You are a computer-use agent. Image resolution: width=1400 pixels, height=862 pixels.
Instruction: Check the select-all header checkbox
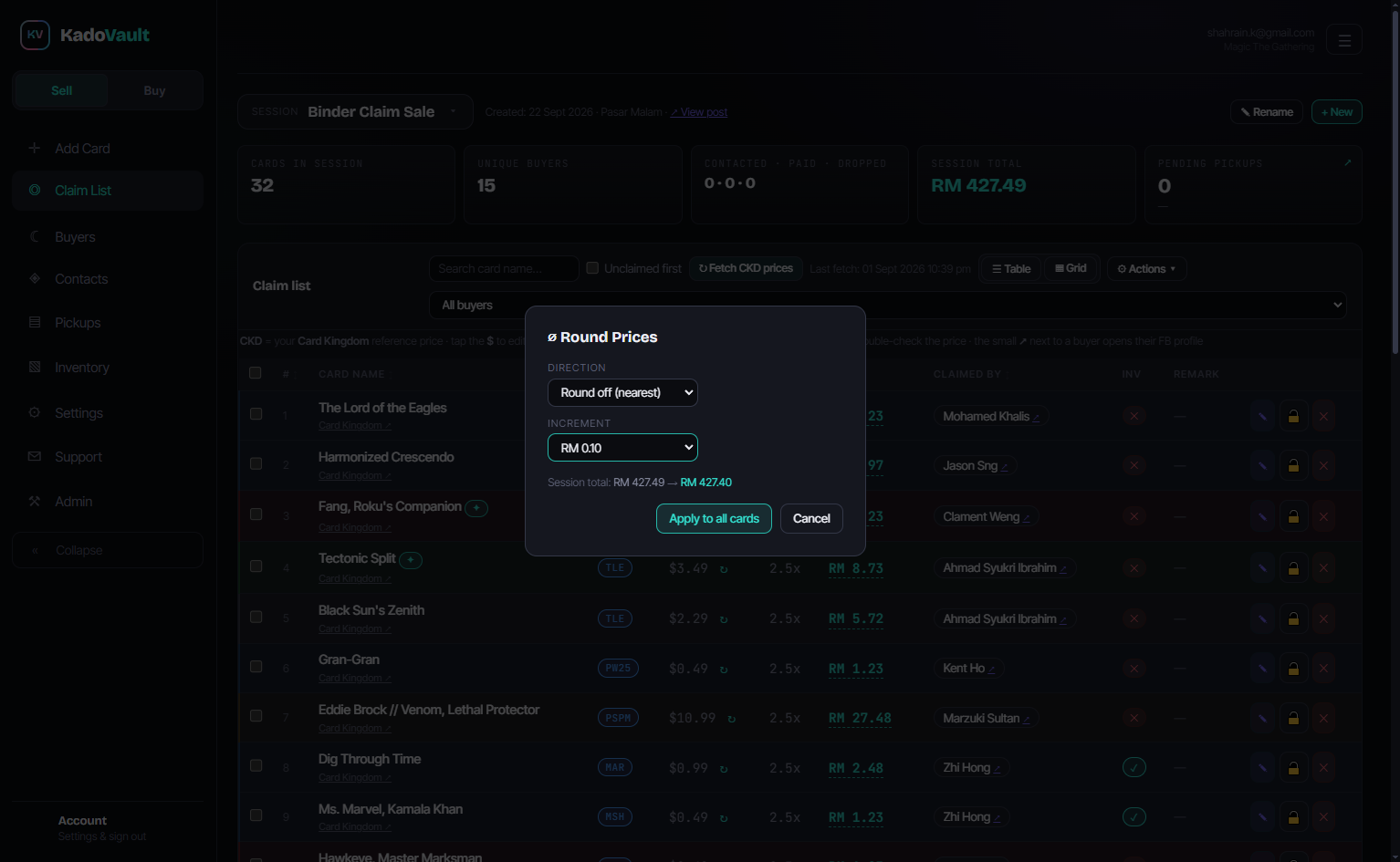(x=256, y=372)
